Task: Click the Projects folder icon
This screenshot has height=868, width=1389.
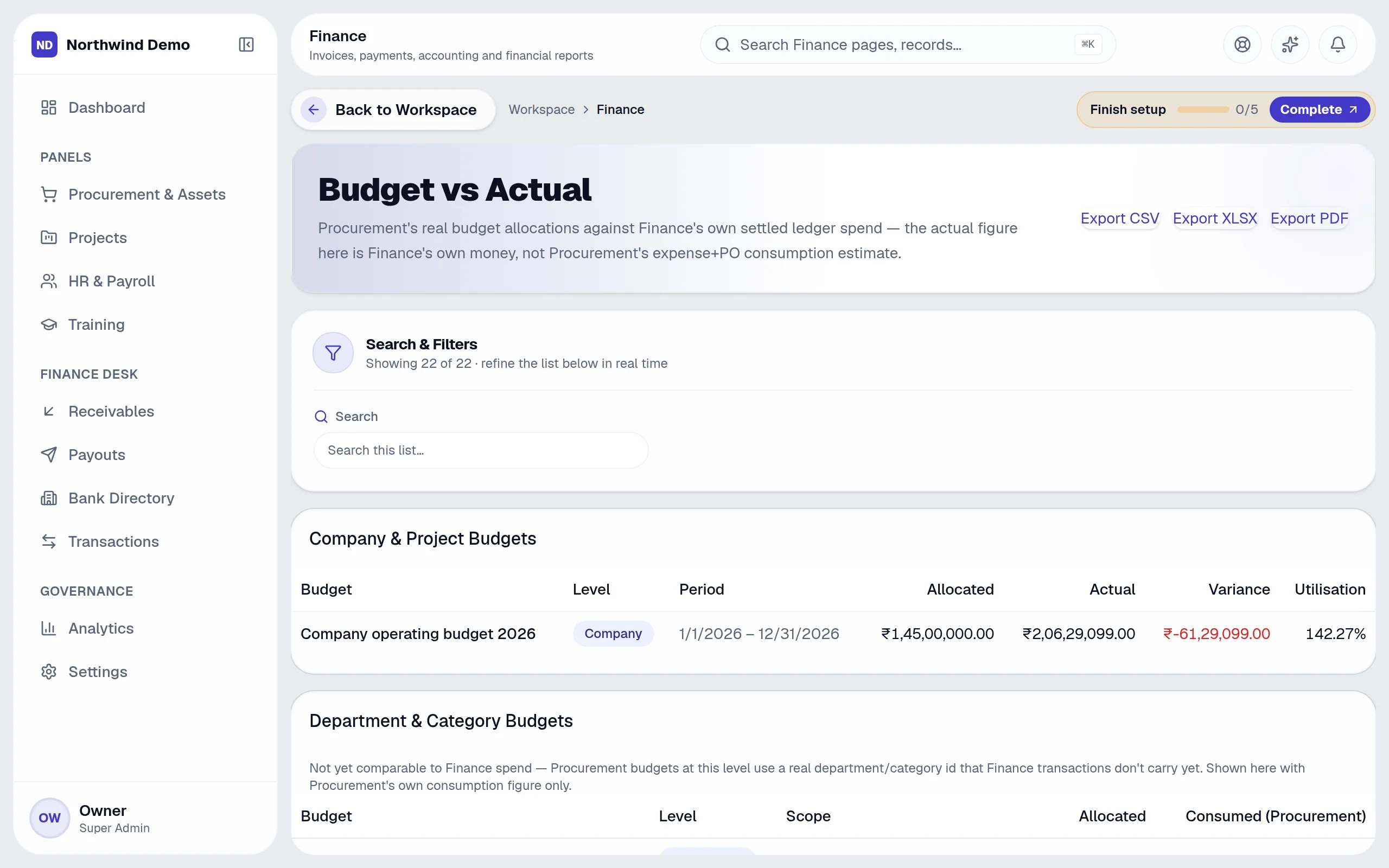Action: point(49,238)
